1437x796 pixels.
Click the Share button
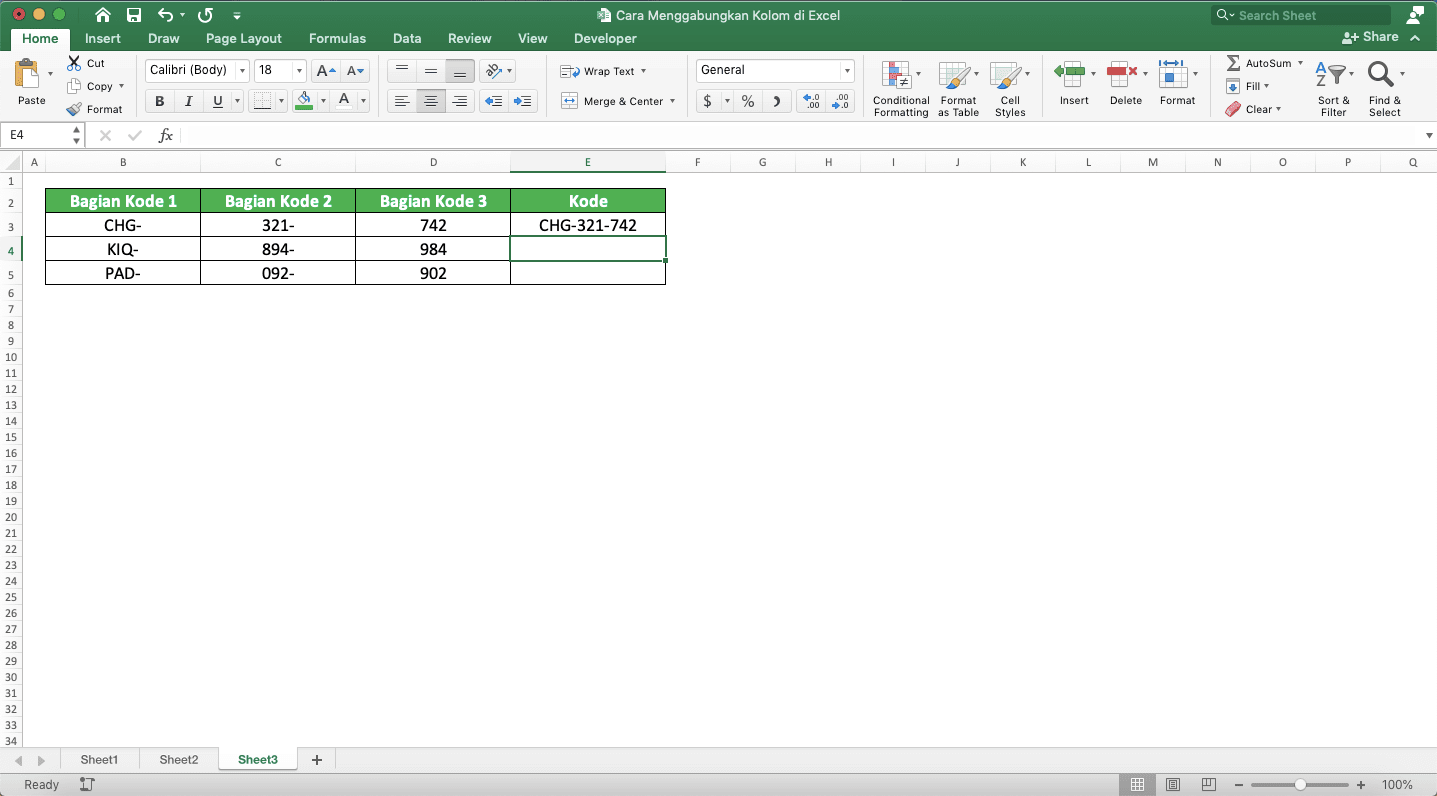[1370, 37]
